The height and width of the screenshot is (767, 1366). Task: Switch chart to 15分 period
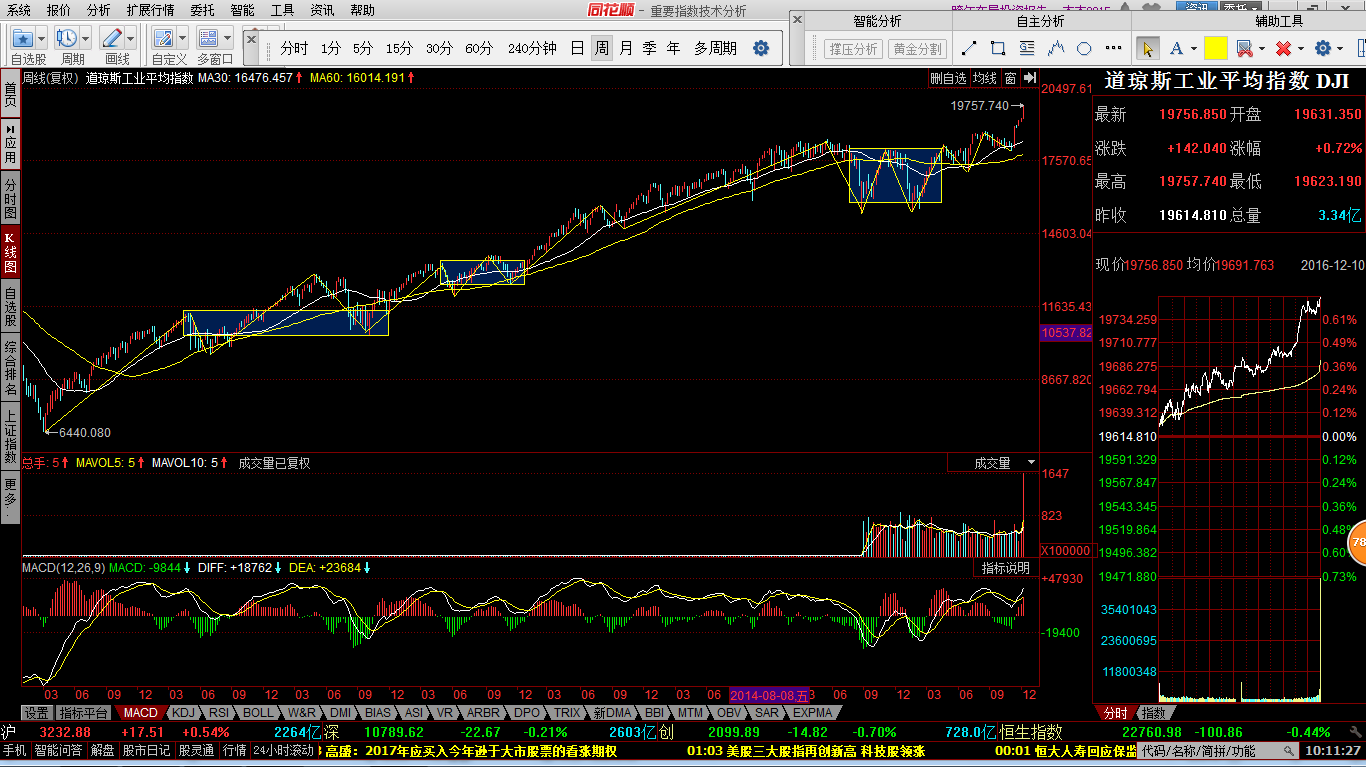point(399,48)
